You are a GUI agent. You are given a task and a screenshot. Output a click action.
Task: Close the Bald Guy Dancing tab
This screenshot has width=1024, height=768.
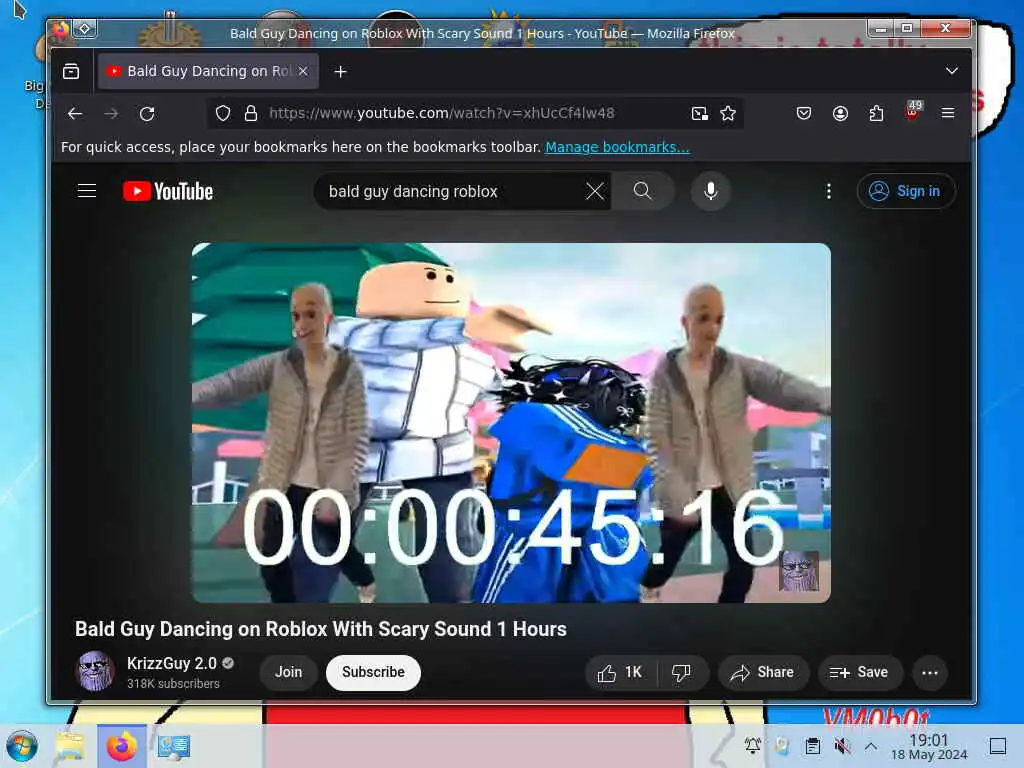[x=303, y=71]
